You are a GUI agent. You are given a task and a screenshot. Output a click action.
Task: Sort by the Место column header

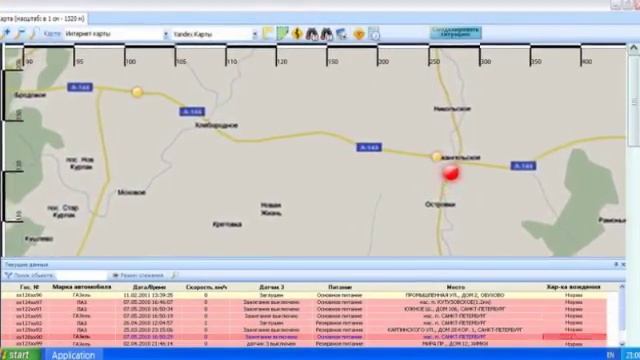point(456,287)
